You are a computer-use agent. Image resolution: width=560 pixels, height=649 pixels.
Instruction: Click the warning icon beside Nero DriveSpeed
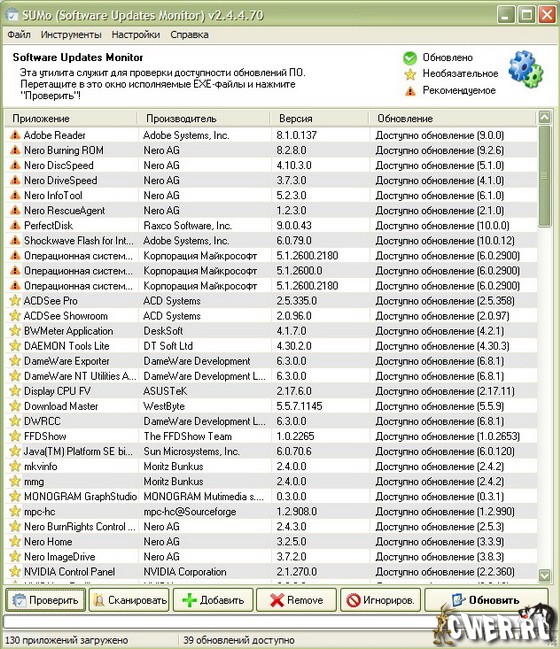[x=15, y=180]
